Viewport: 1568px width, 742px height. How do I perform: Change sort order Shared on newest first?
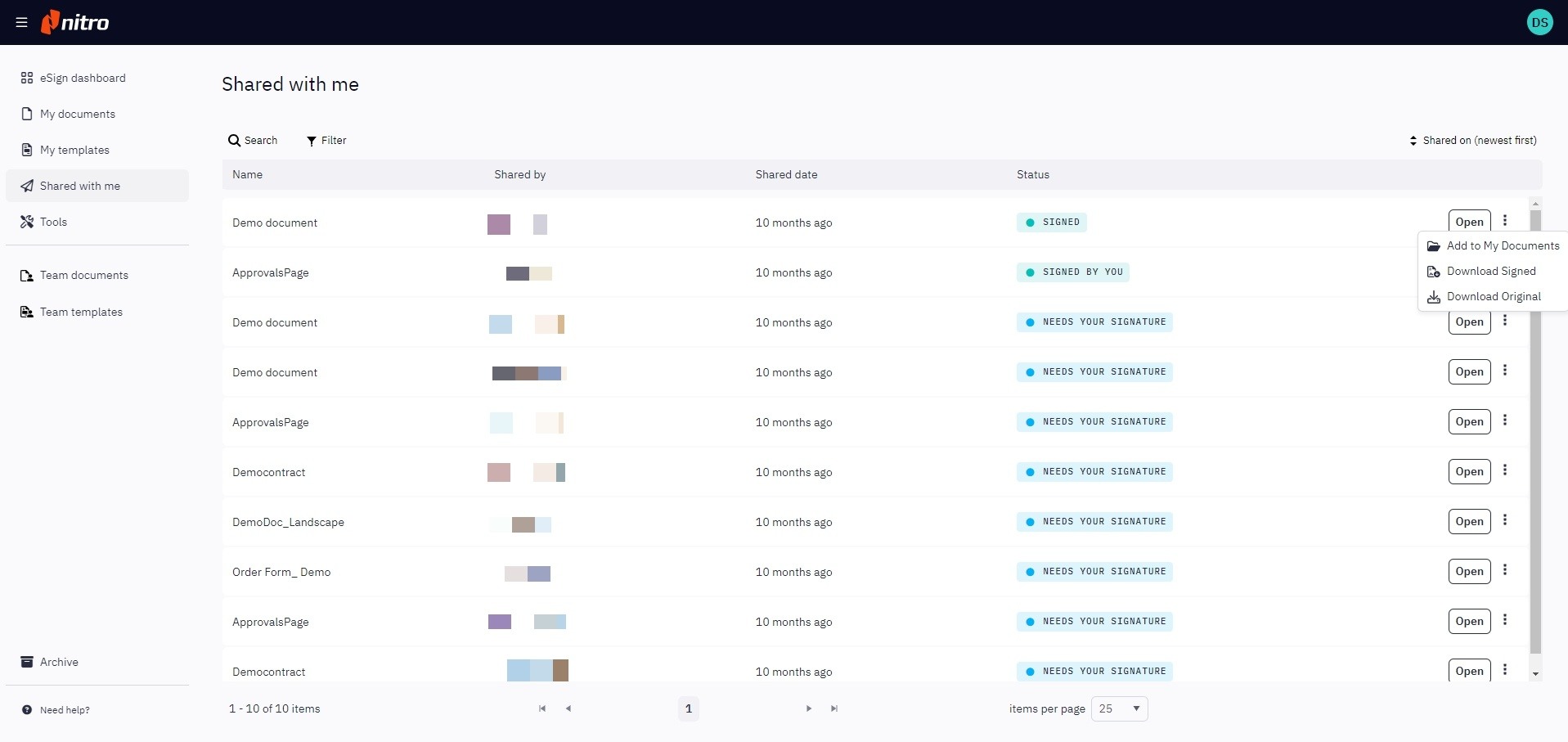(x=1472, y=141)
